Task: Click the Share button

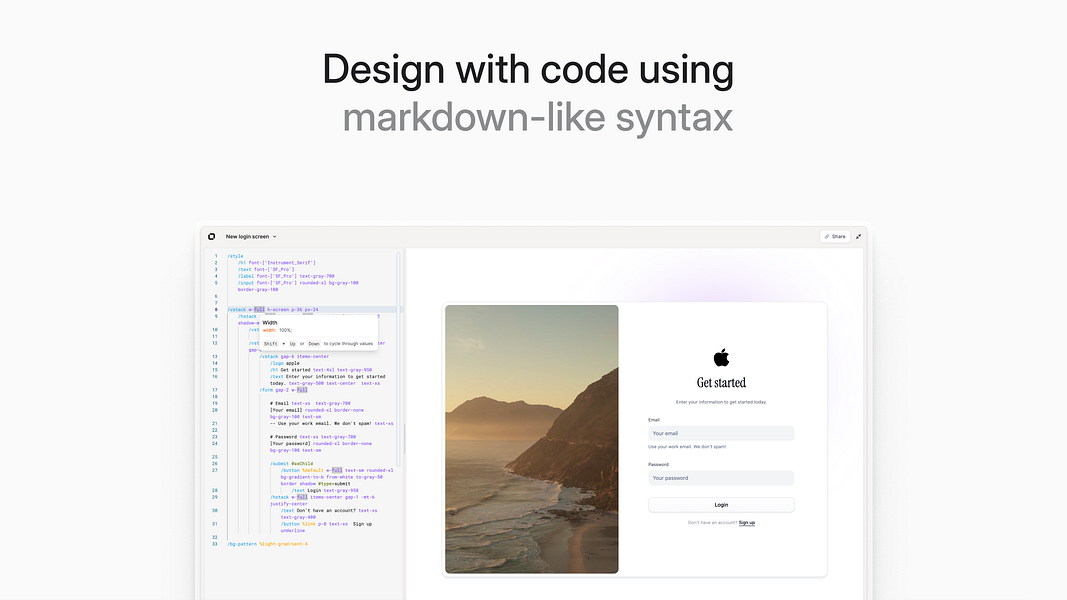Action: [836, 236]
